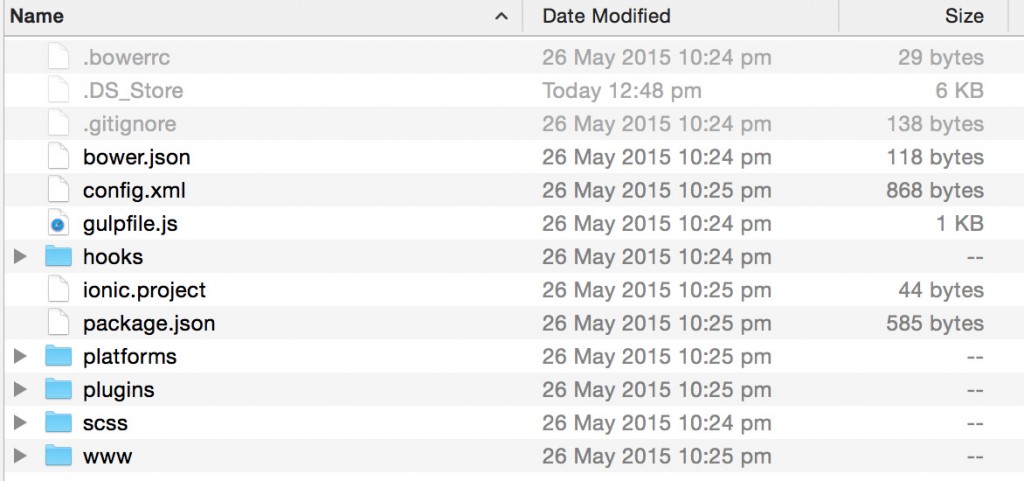Expand the platforms folder disclosure triangle
1024x481 pixels.
(x=19, y=356)
